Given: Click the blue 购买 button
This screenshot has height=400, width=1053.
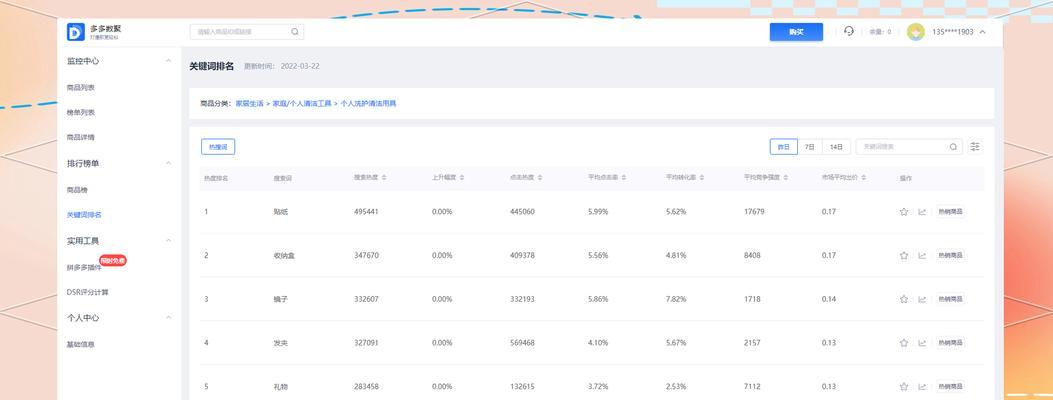Looking at the screenshot, I should click(796, 32).
